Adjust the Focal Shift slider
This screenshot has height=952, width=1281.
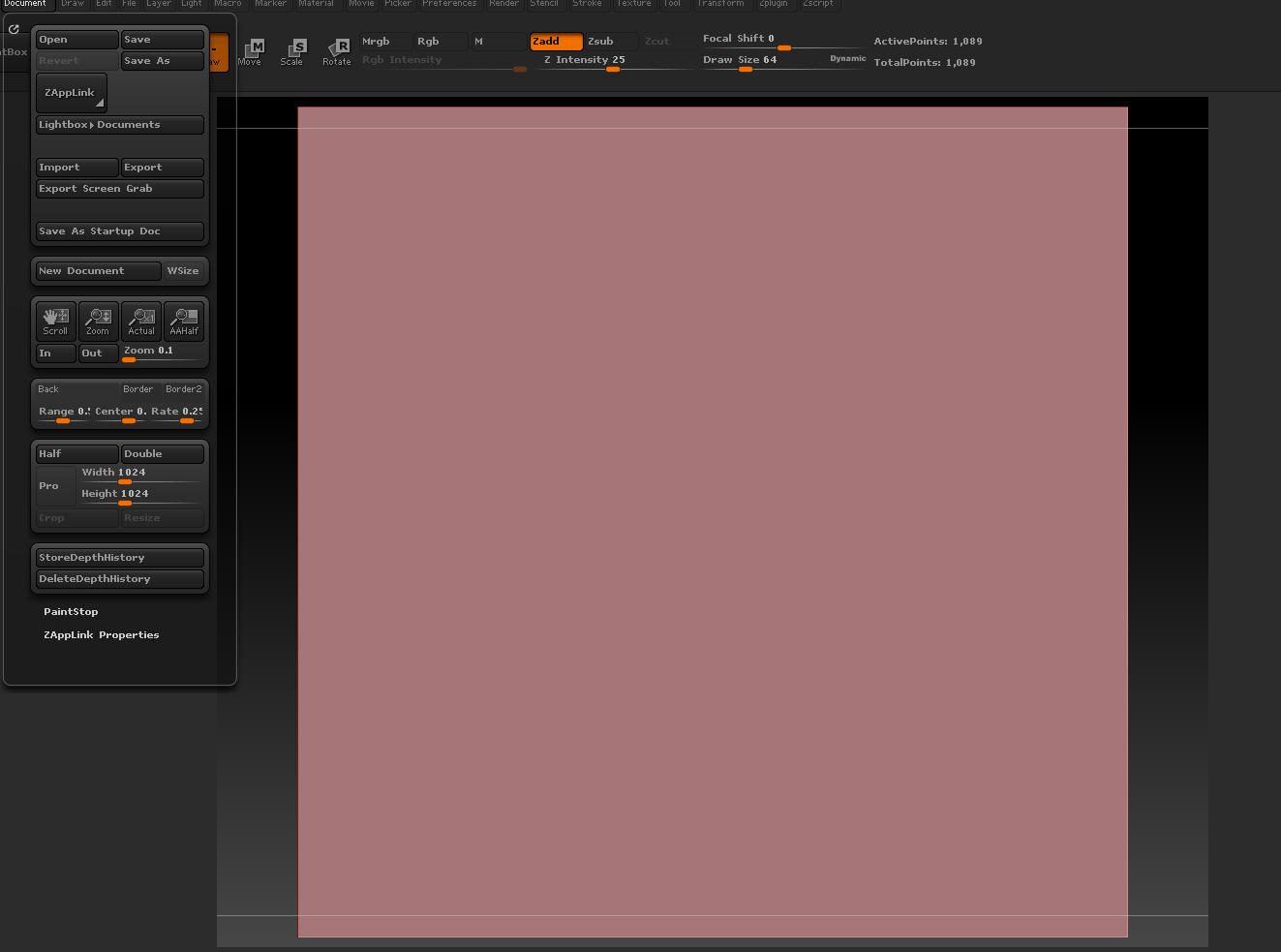[782, 41]
